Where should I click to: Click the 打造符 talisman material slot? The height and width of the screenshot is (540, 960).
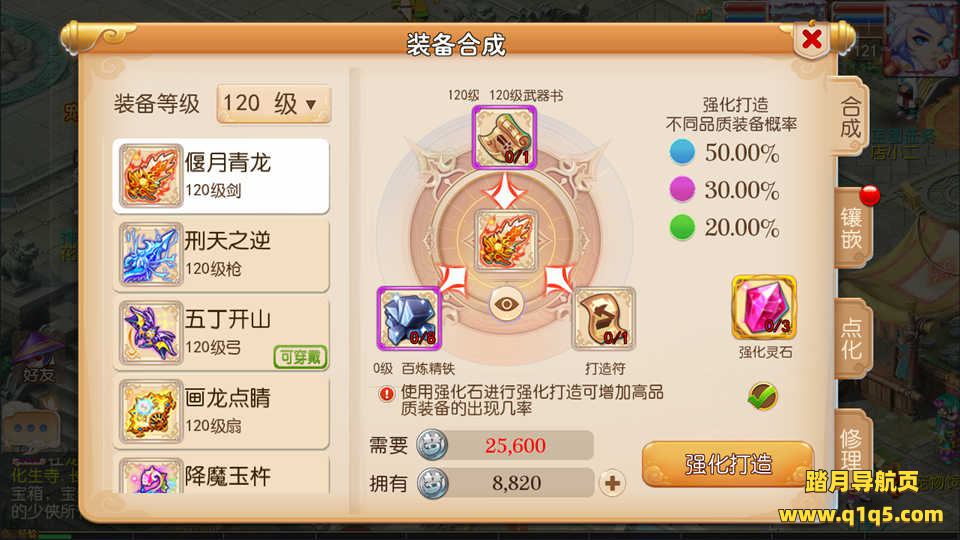603,318
